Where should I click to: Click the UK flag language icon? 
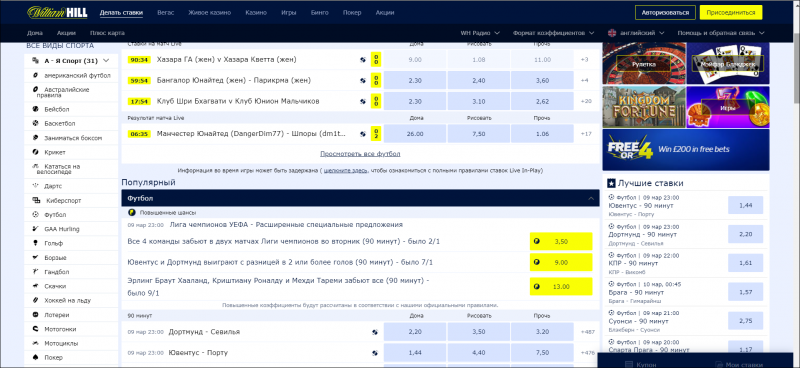(x=612, y=33)
